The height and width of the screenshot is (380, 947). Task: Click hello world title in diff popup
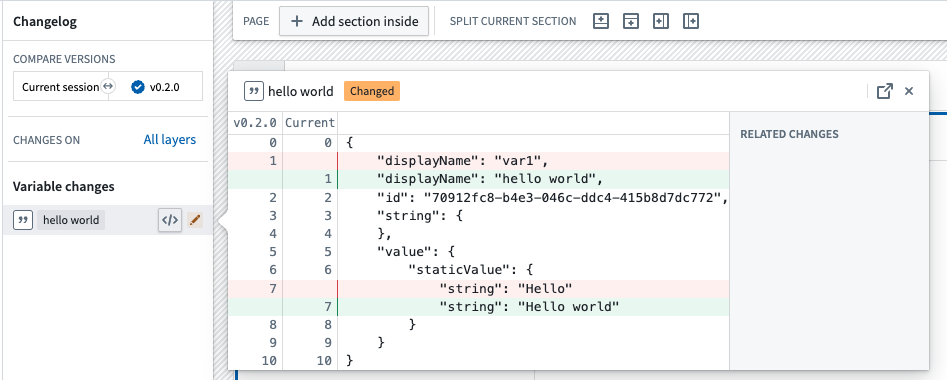pyautogui.click(x=301, y=91)
